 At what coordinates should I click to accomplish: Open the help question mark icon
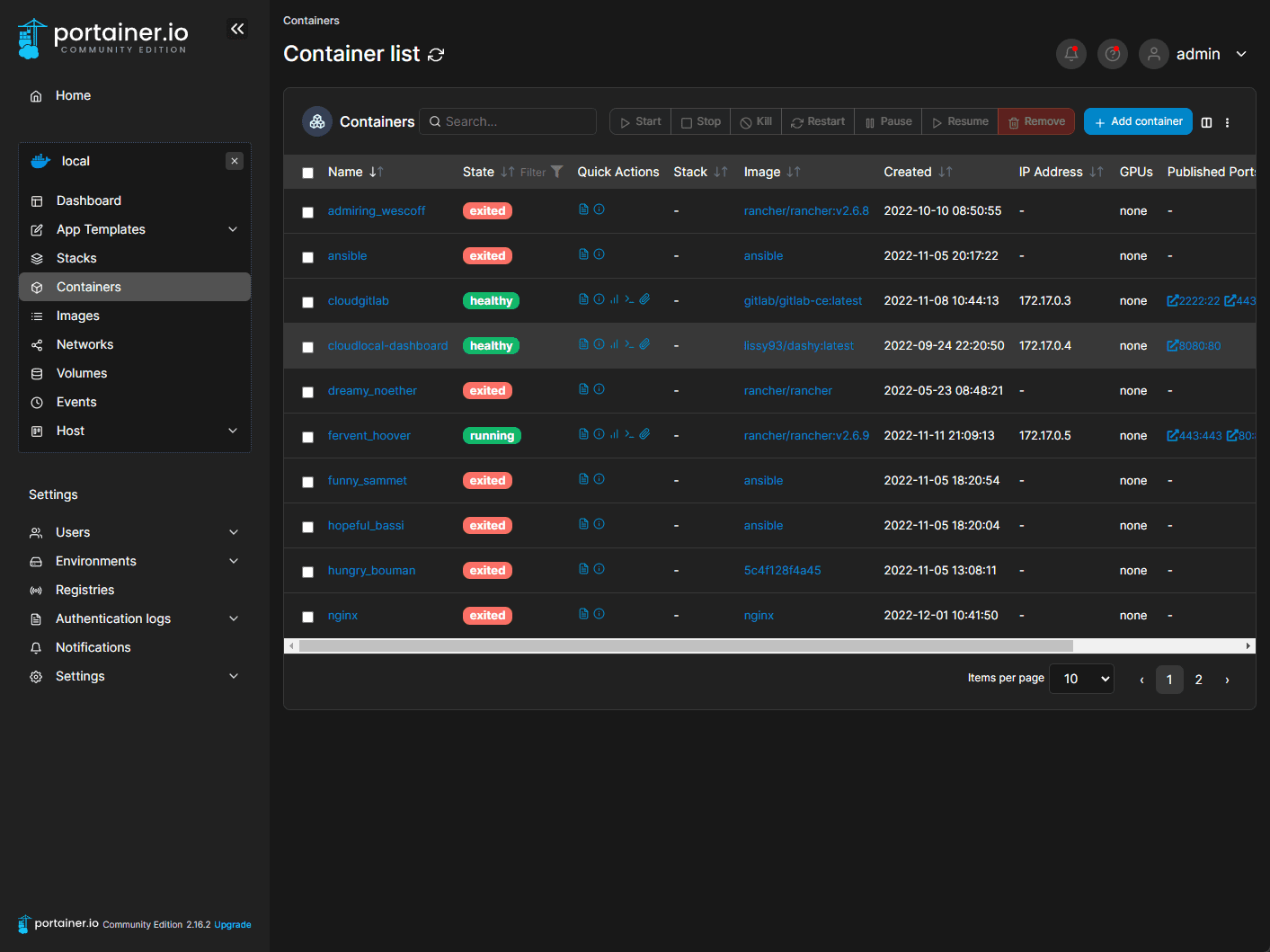(1113, 54)
